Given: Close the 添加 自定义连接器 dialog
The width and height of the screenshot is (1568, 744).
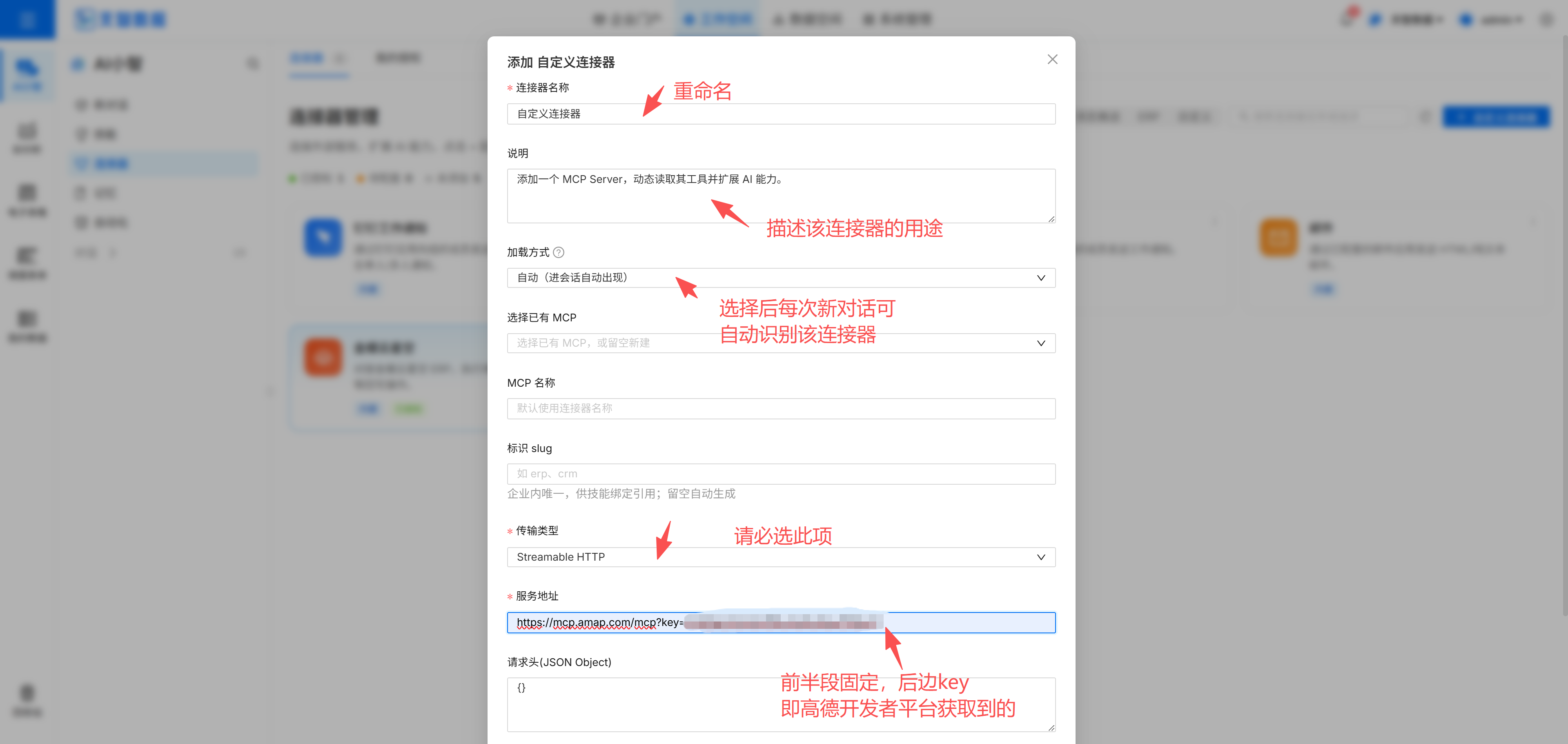Looking at the screenshot, I should [1052, 59].
